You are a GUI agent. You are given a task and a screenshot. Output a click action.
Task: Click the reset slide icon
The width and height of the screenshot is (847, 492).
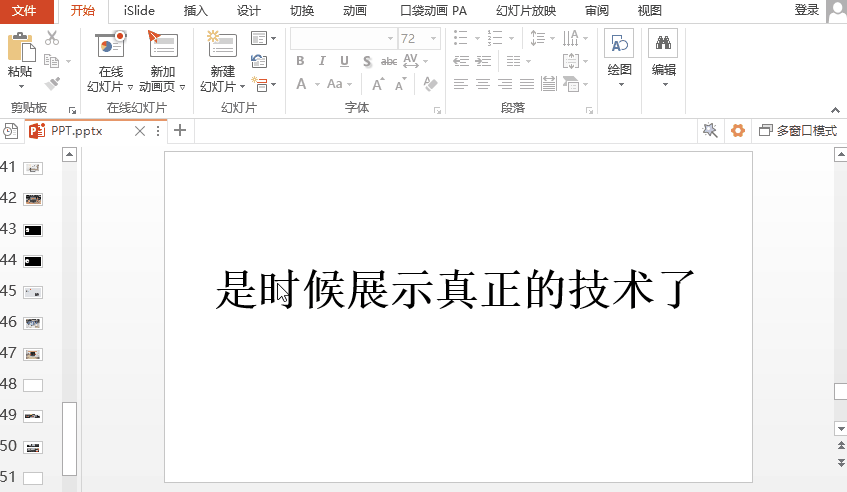point(259,61)
